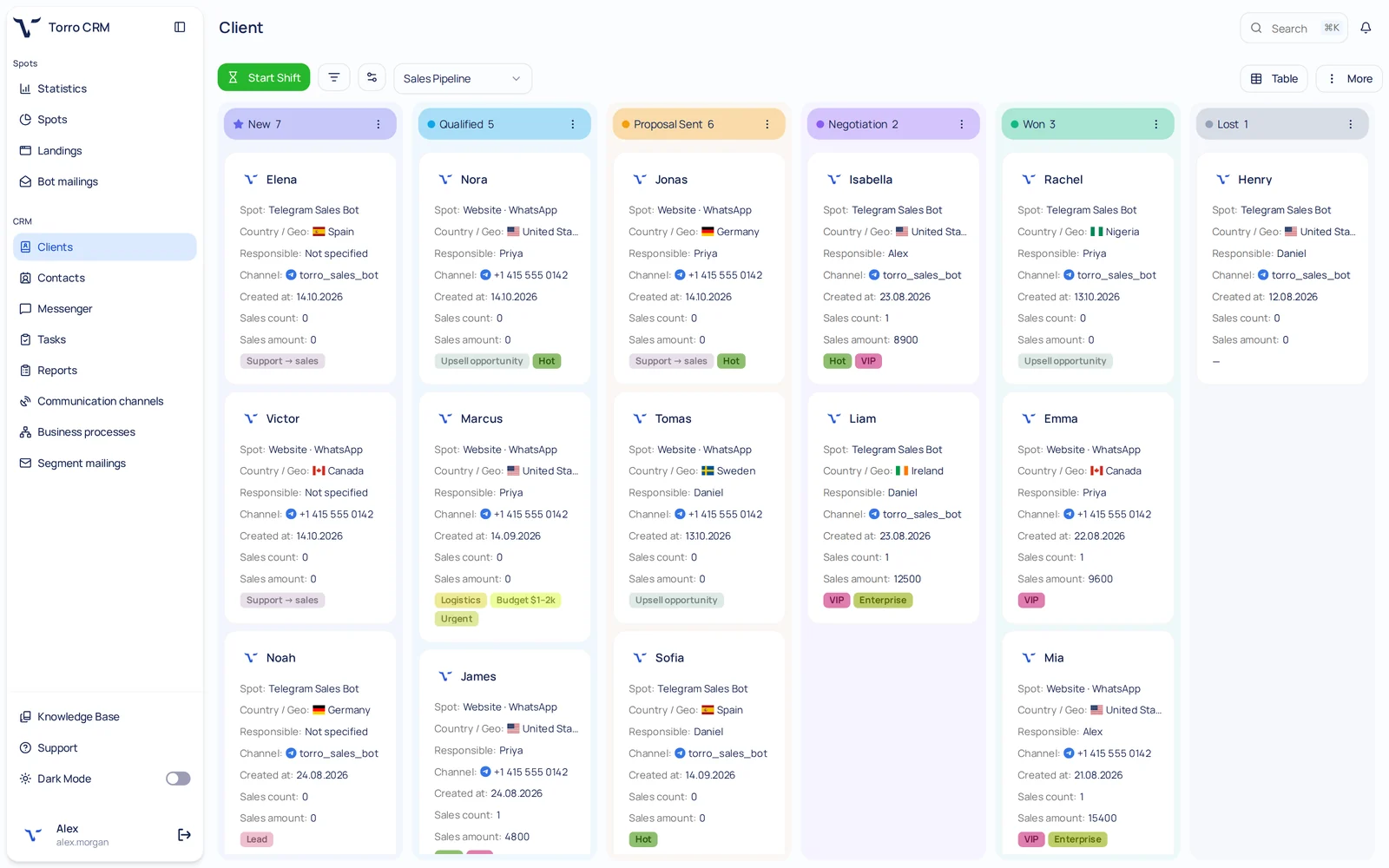
Task: Collapse the sidebar panel icon
Action: (180, 27)
